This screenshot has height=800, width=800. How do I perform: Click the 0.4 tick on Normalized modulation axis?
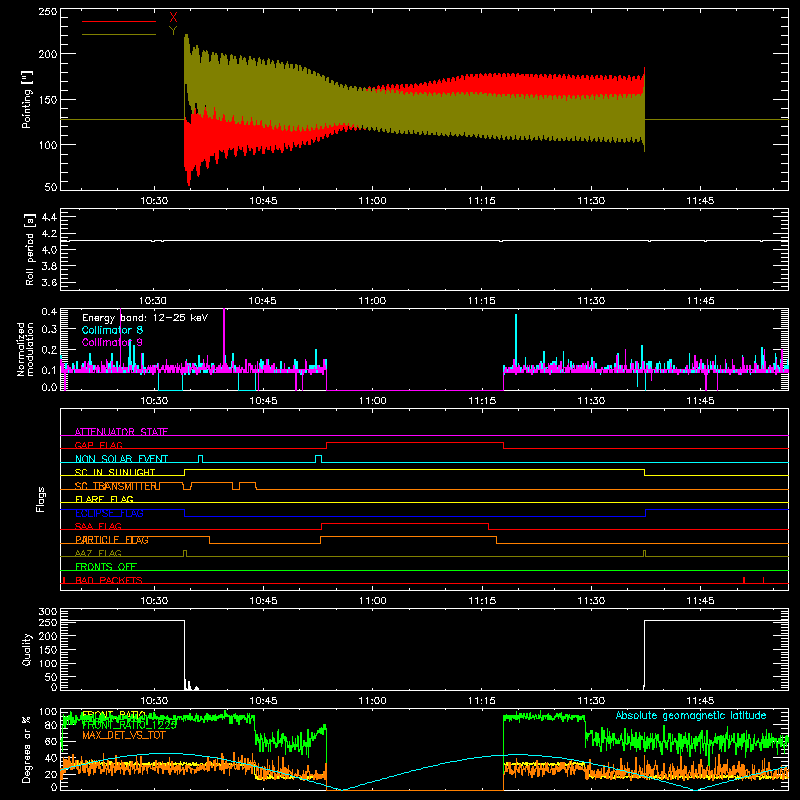[x=49, y=312]
